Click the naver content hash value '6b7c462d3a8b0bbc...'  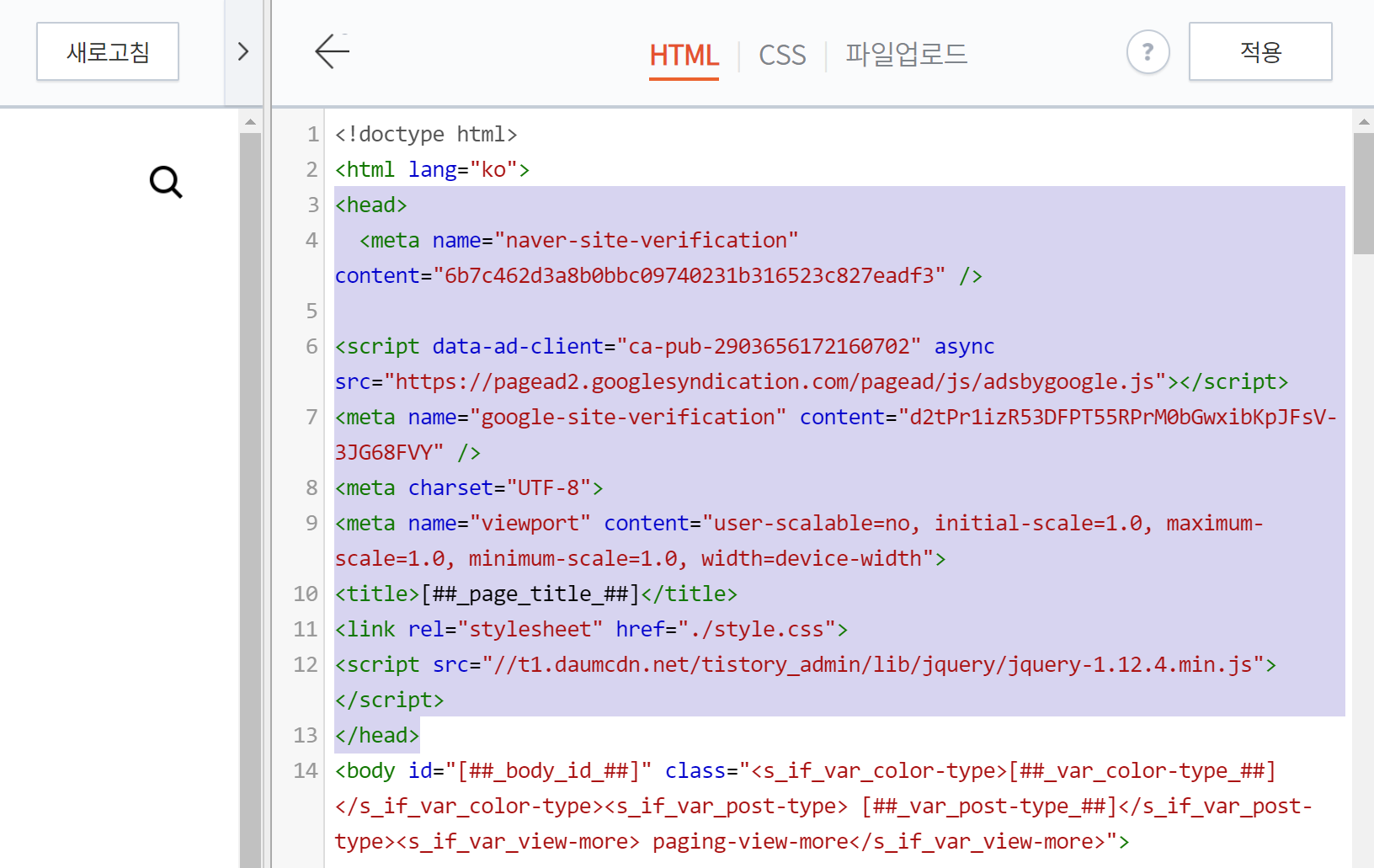(690, 276)
